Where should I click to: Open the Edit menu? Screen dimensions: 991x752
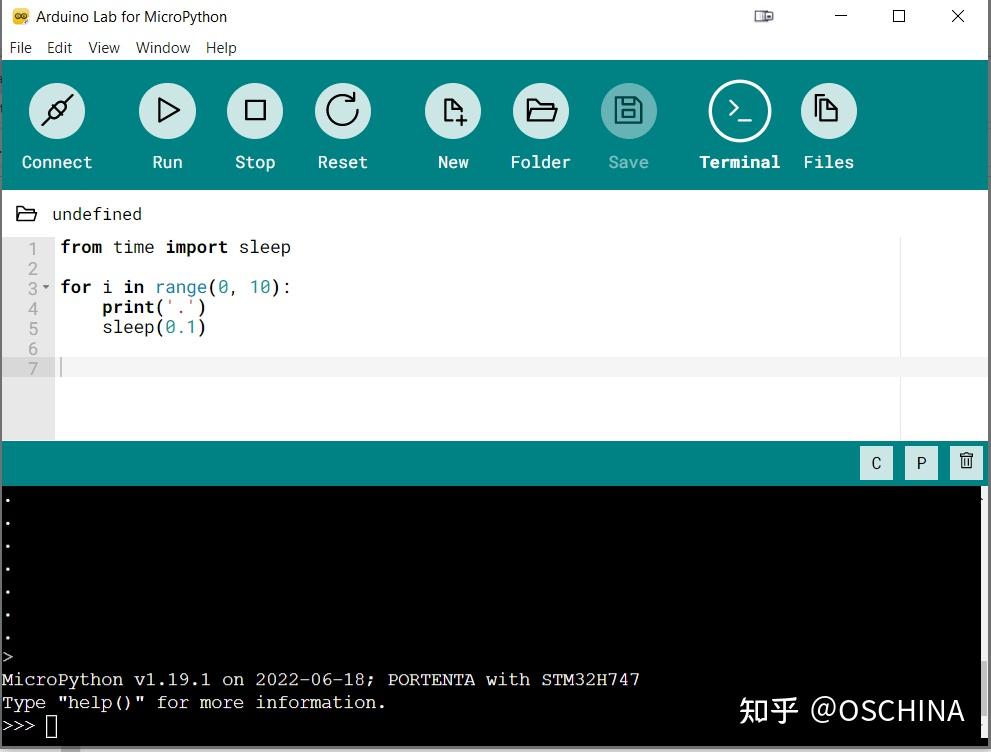[x=59, y=48]
